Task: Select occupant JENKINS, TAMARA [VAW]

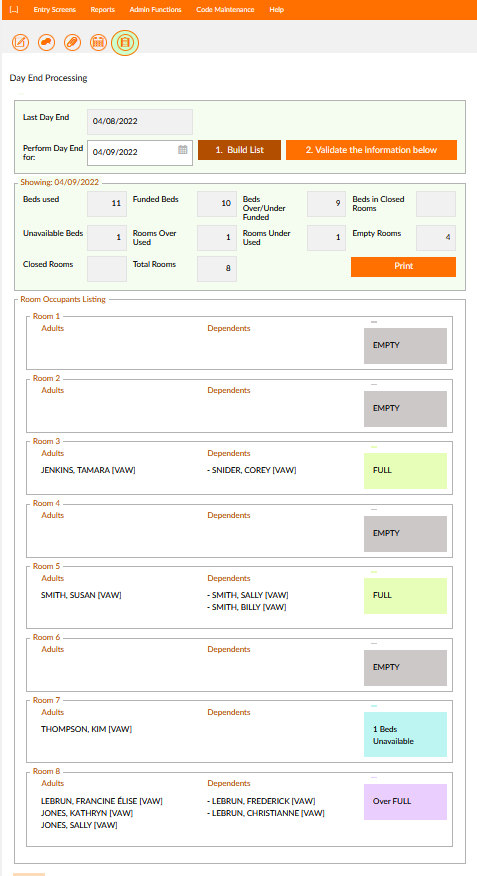Action: (88, 470)
